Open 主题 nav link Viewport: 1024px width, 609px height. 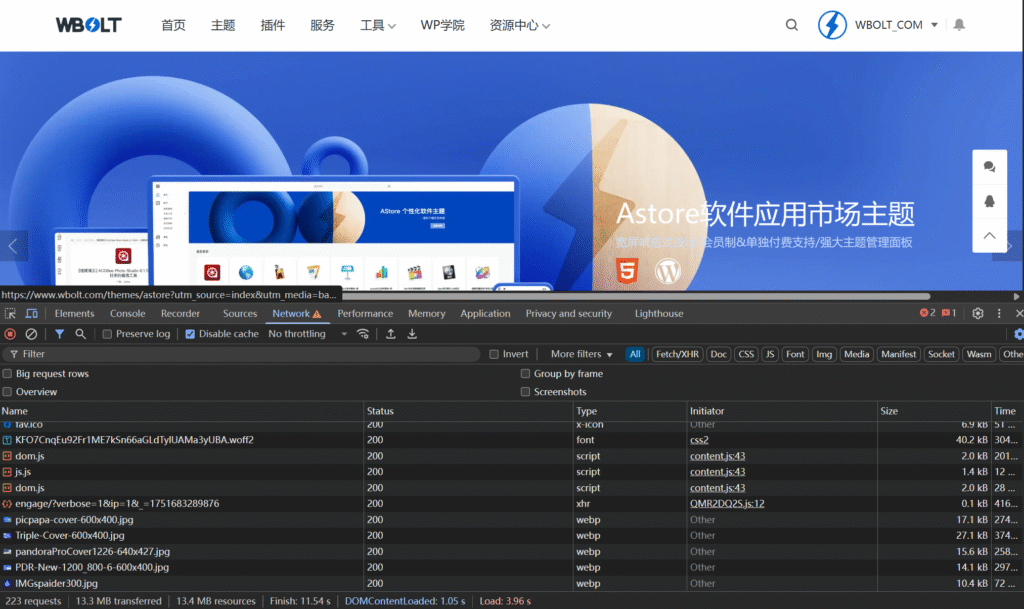pyautogui.click(x=223, y=25)
